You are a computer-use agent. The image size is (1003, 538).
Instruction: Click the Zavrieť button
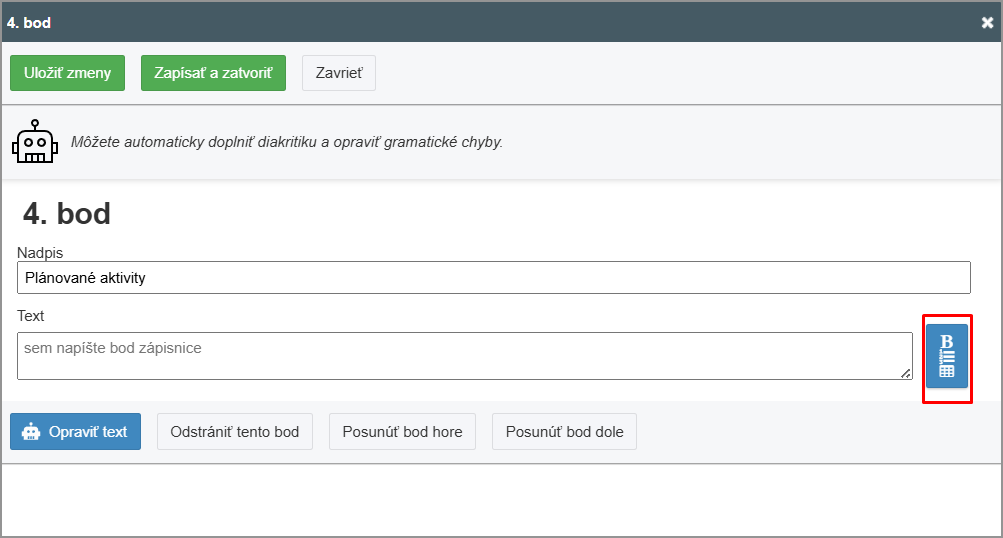coord(339,73)
